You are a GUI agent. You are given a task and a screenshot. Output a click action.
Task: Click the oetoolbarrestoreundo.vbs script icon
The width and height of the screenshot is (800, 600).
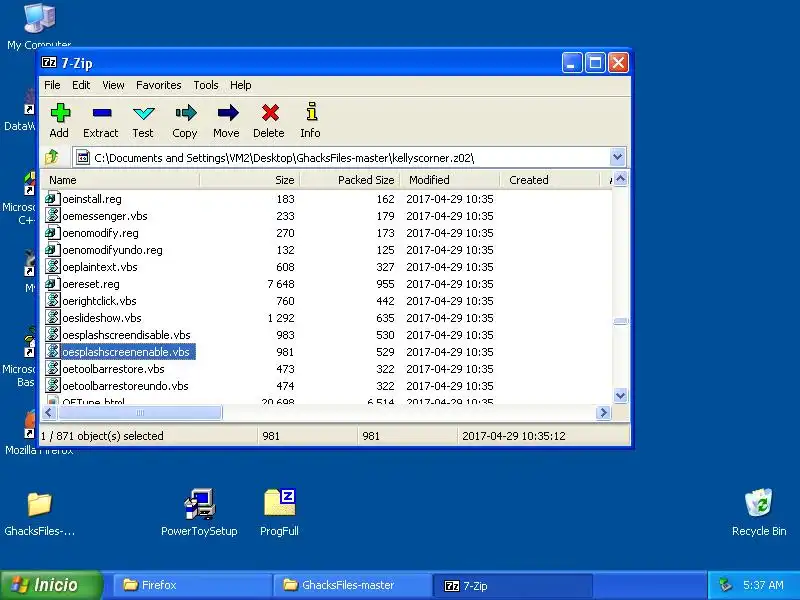(52, 386)
